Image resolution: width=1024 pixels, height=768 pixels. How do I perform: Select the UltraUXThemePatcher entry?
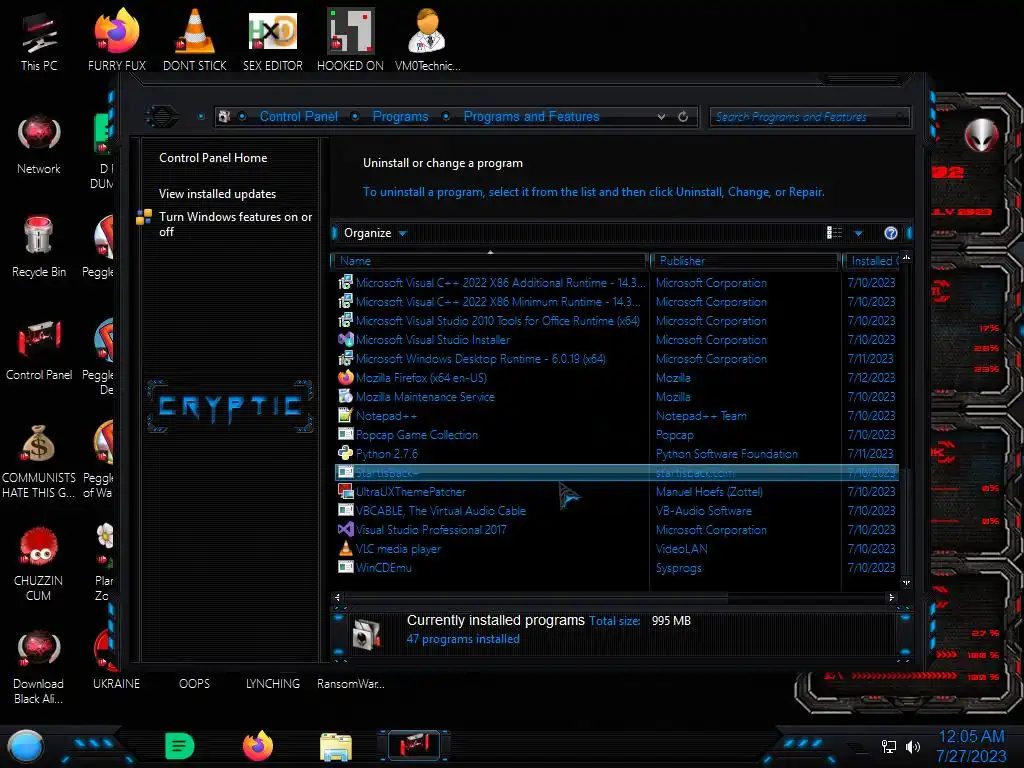click(617, 492)
